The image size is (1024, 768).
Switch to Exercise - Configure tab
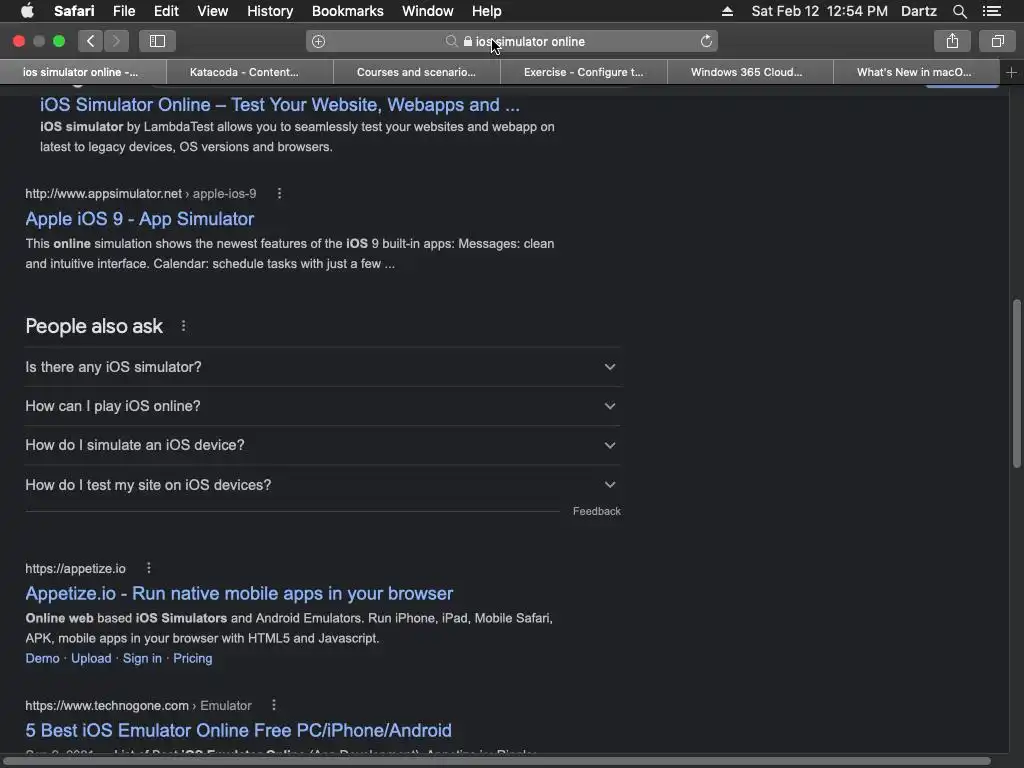coord(584,72)
